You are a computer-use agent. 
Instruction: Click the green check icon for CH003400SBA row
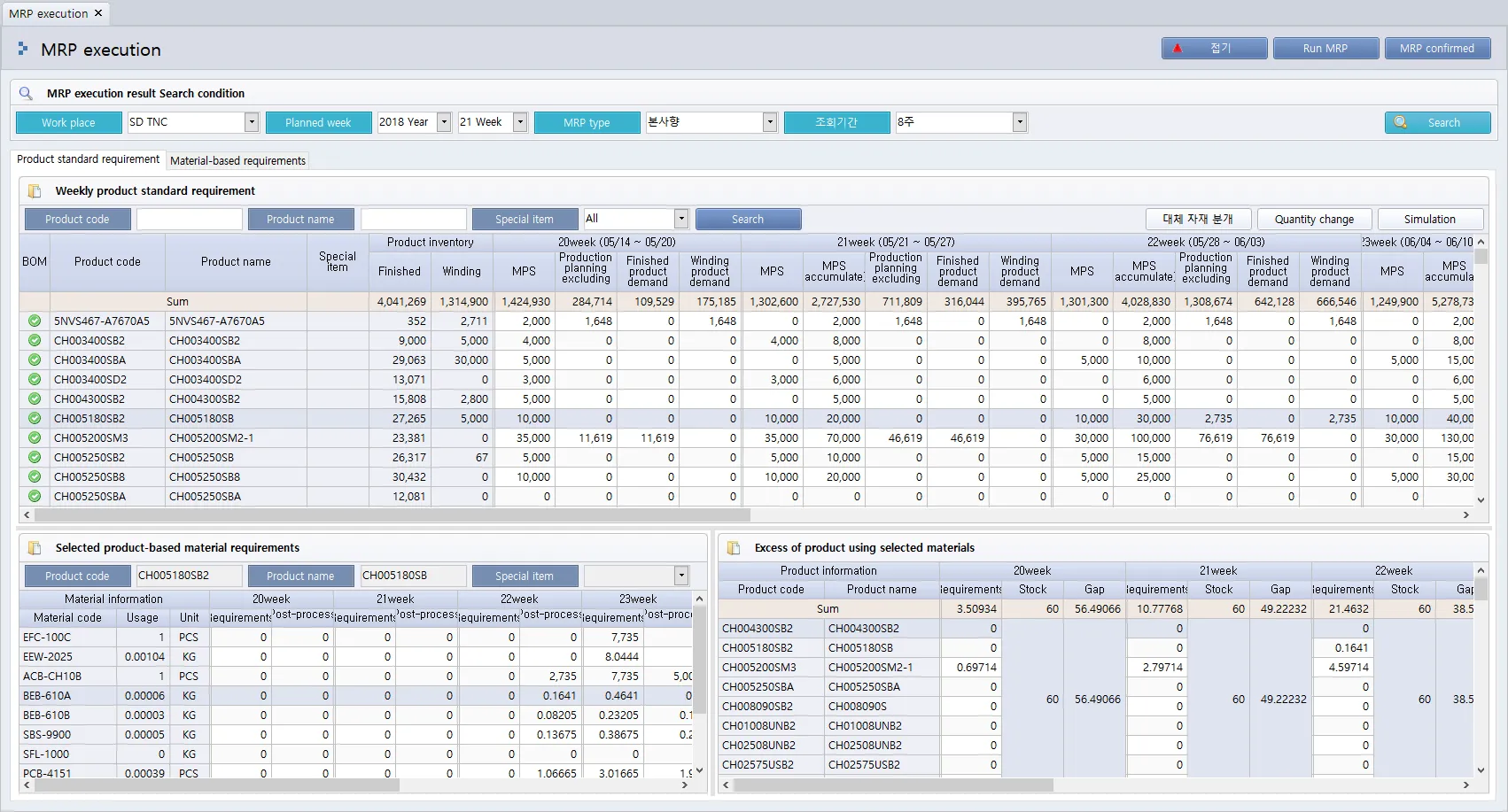click(x=35, y=360)
